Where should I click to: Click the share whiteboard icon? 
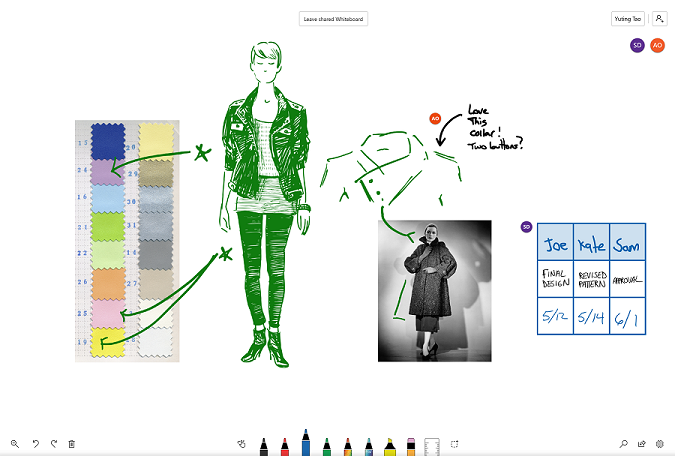point(641,443)
